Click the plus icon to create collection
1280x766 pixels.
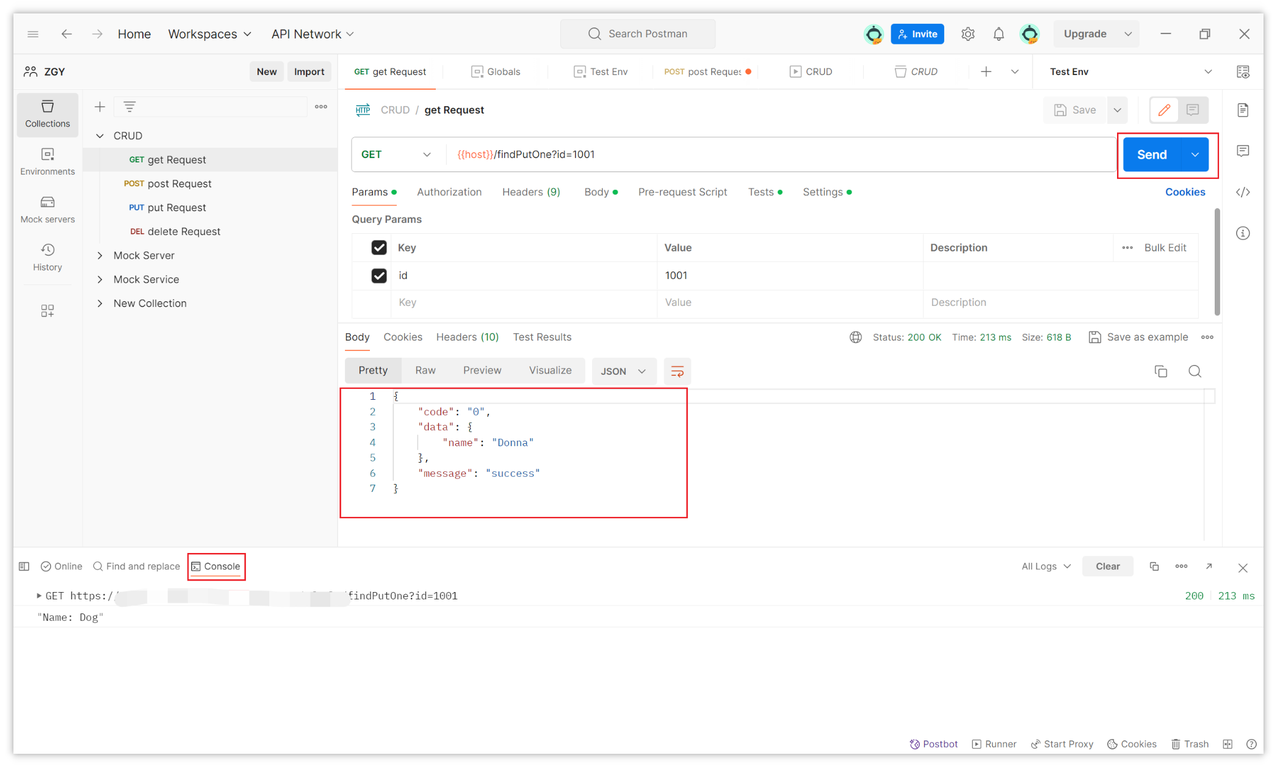100,107
